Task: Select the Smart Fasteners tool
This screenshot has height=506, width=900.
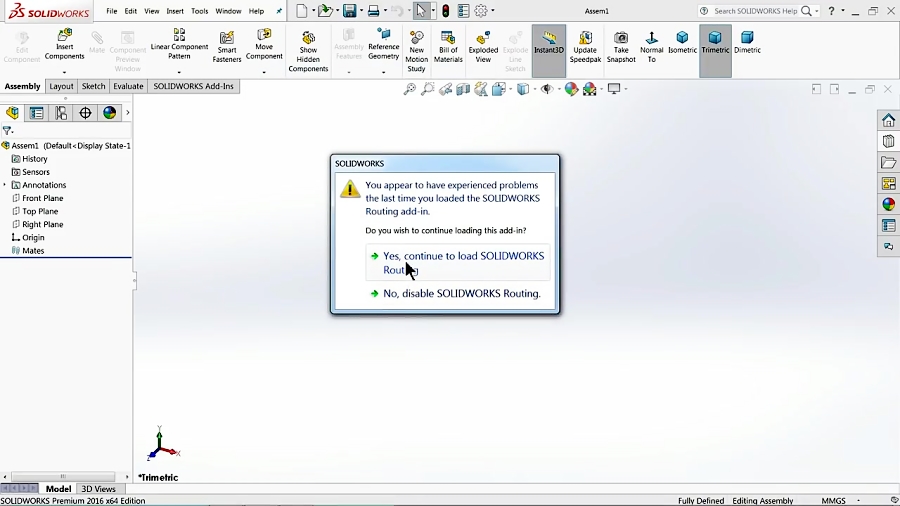Action: (227, 46)
